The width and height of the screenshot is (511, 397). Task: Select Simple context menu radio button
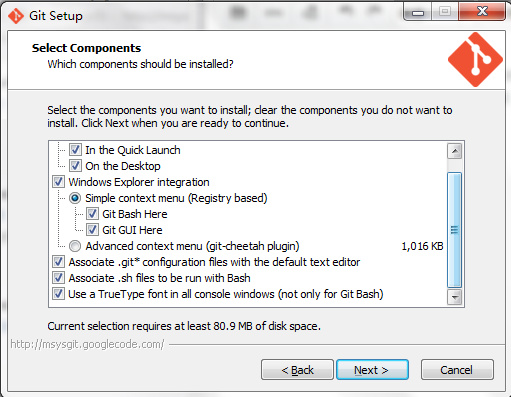[75, 198]
